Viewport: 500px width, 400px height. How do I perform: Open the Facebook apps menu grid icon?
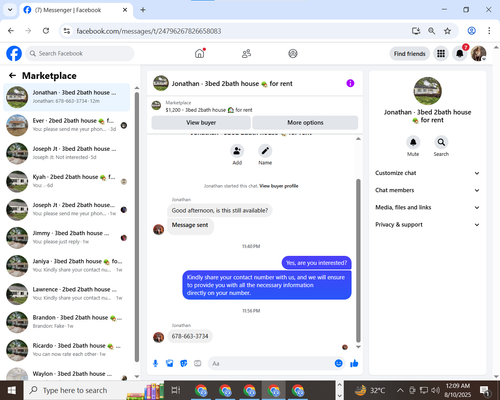coord(441,53)
